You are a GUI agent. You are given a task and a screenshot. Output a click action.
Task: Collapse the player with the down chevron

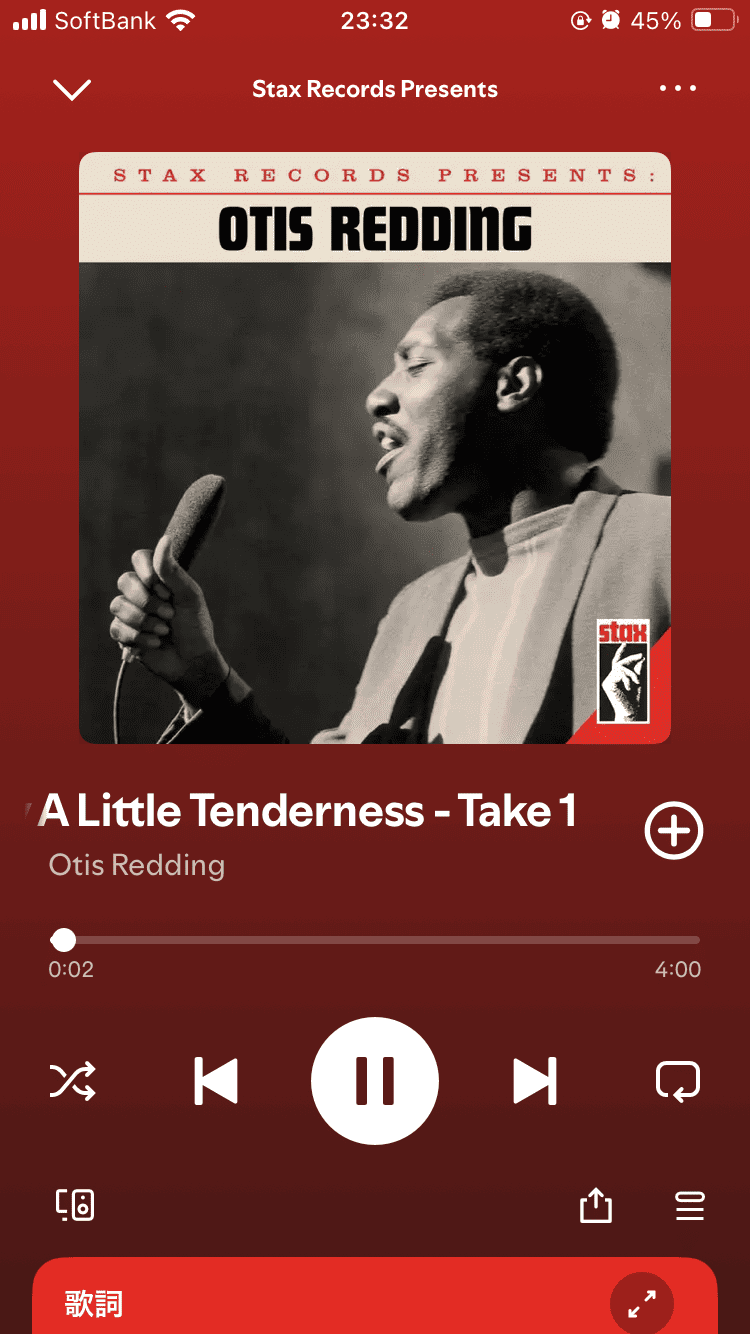[72, 90]
